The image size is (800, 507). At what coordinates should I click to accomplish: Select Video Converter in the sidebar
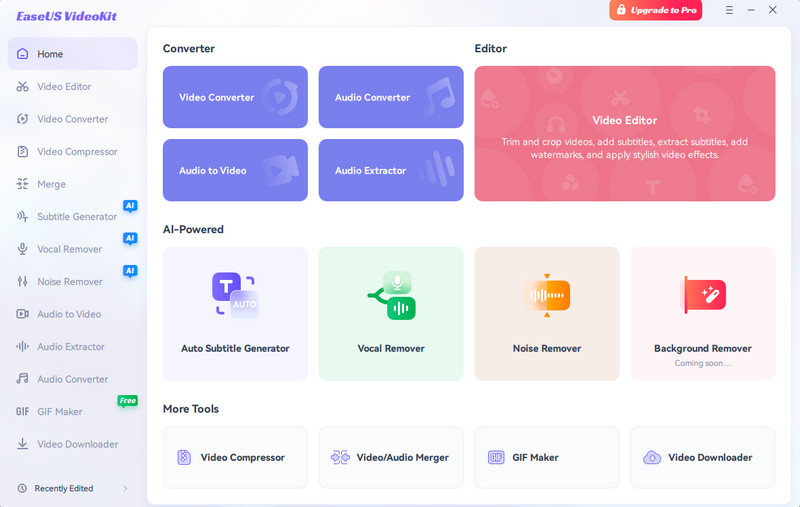click(x=72, y=119)
